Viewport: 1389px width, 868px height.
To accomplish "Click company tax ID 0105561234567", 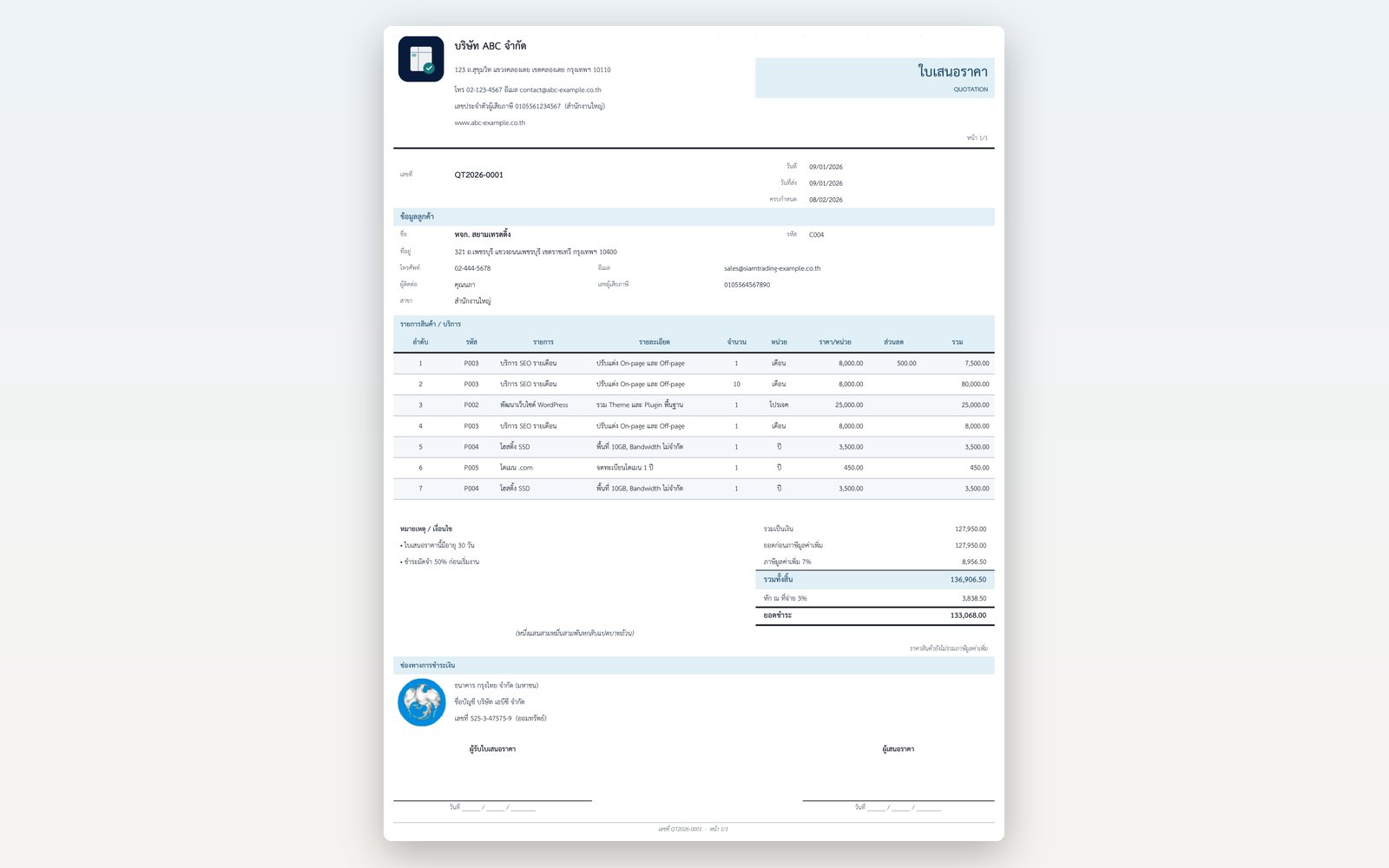I will (537, 106).
